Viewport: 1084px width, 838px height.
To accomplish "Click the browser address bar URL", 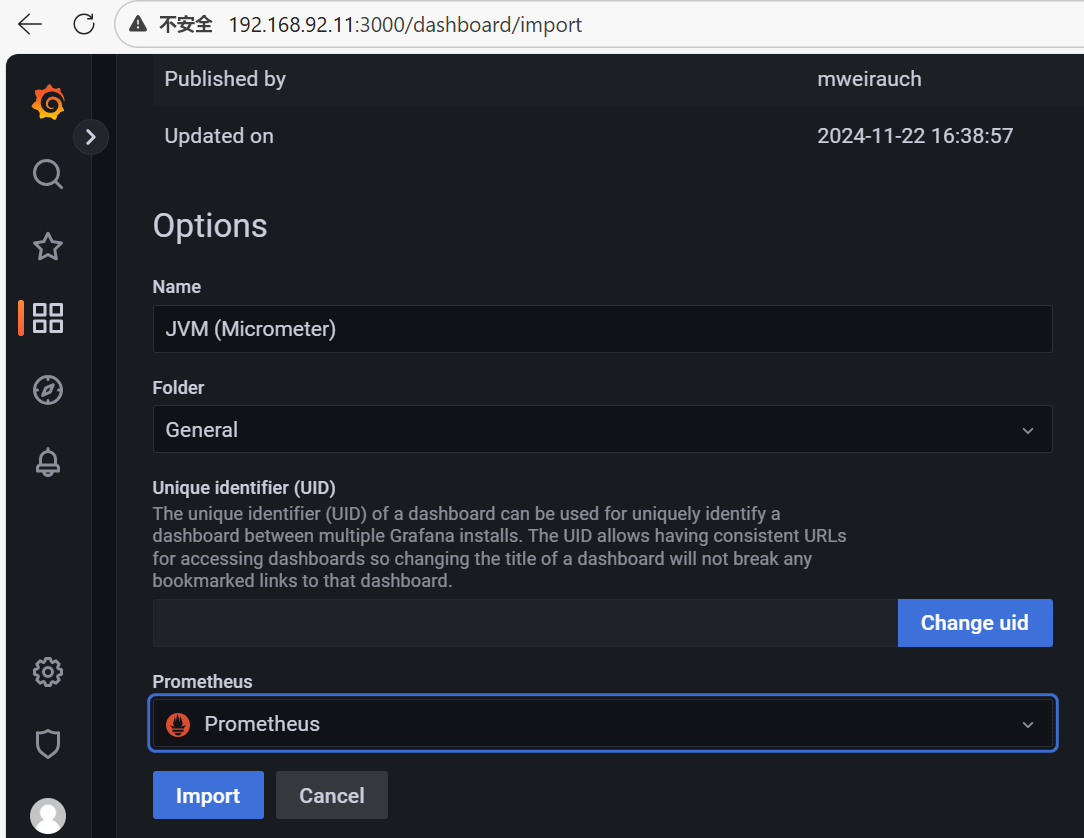I will [x=405, y=25].
